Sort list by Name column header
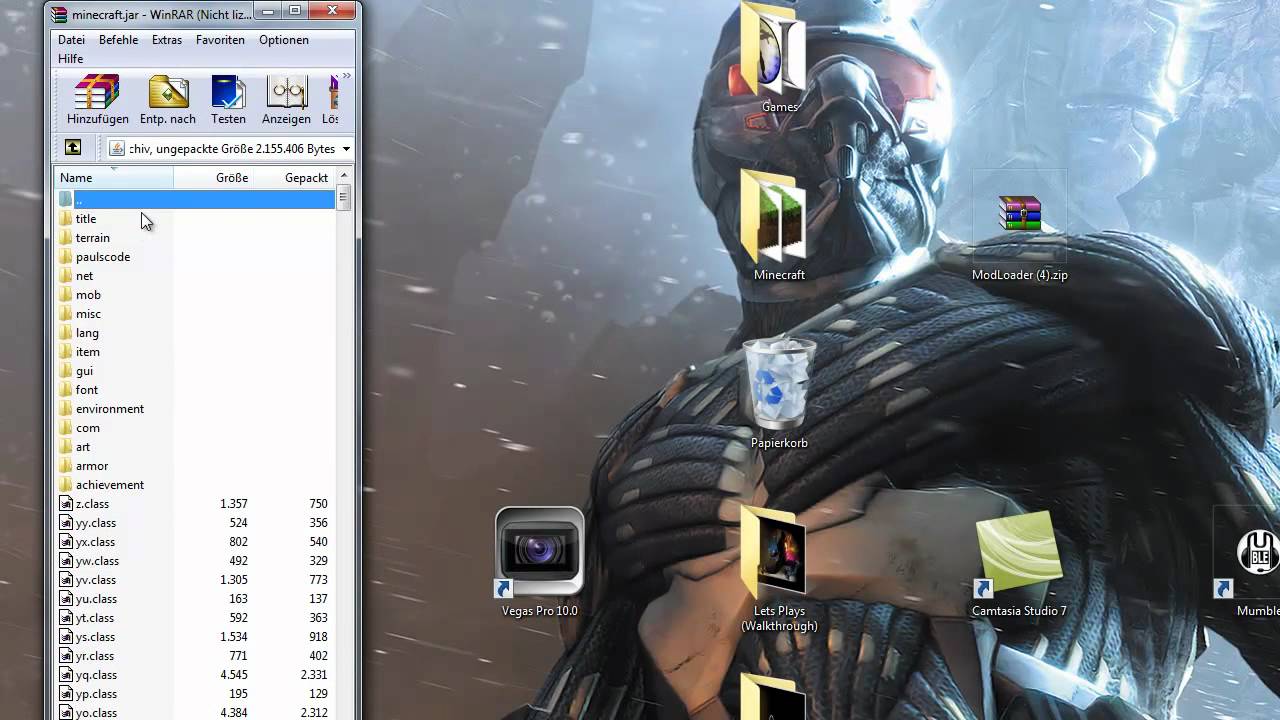Image resolution: width=1280 pixels, height=720 pixels. (114, 178)
